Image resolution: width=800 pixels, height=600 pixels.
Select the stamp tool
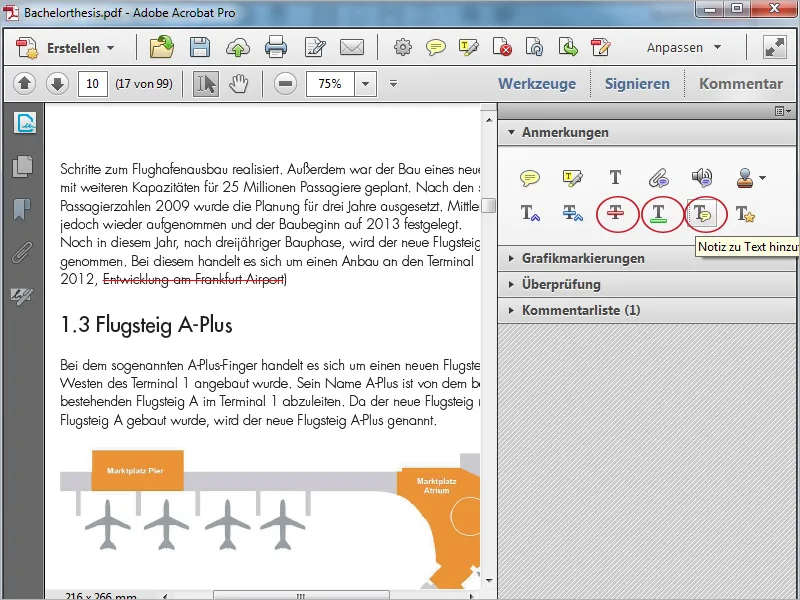click(745, 178)
